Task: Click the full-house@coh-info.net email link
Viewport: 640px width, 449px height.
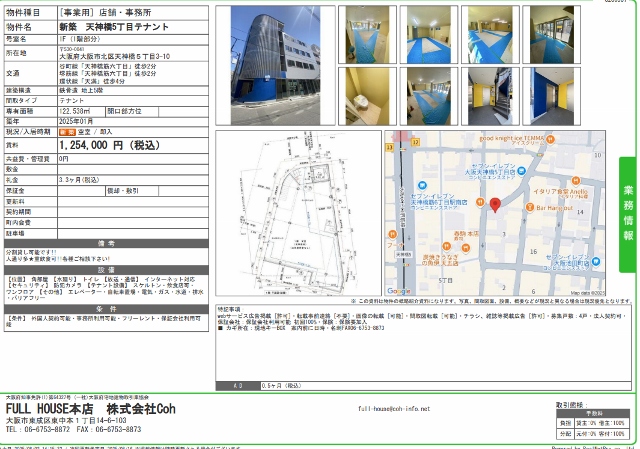Action: (394, 409)
